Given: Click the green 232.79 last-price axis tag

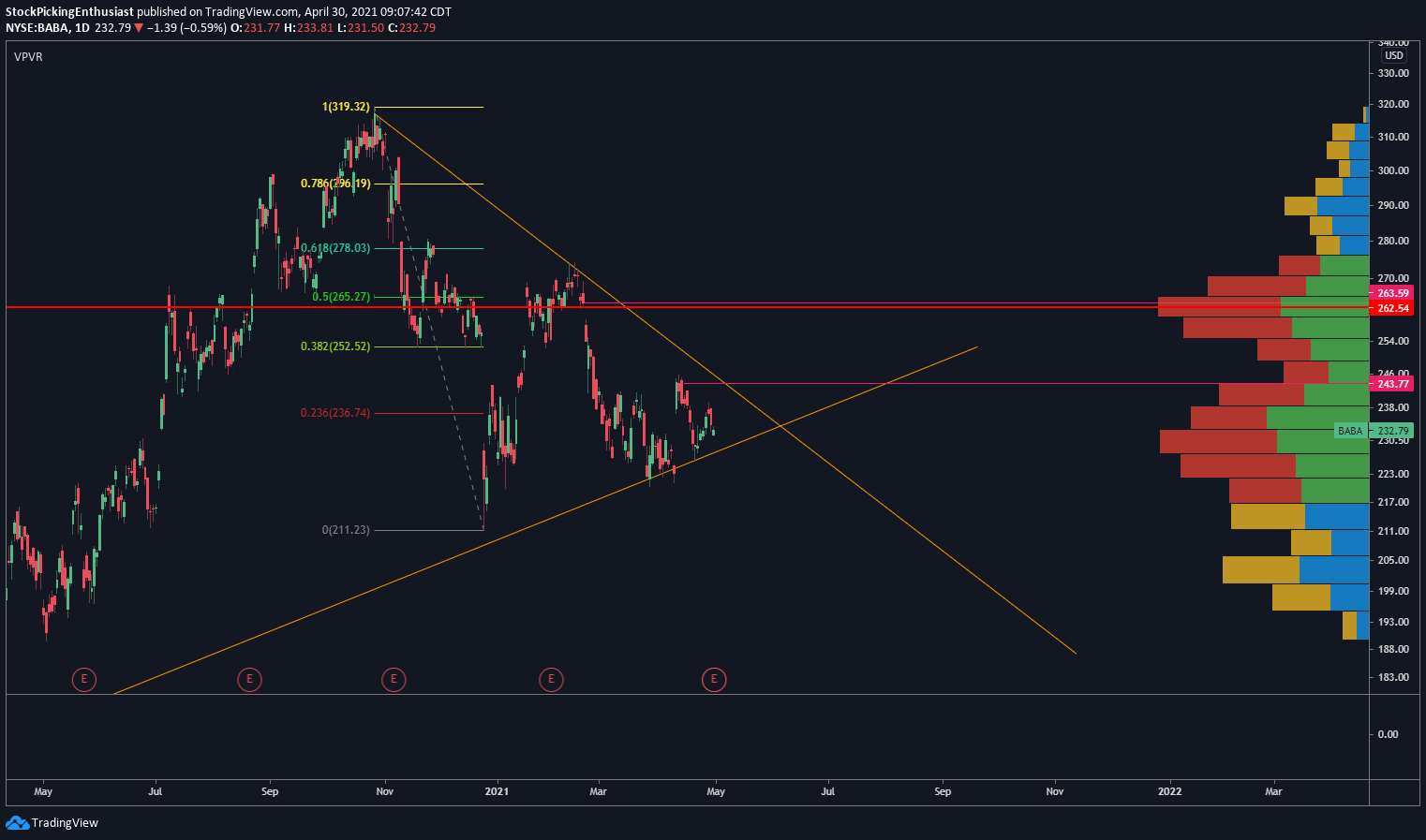Looking at the screenshot, I should point(1392,431).
